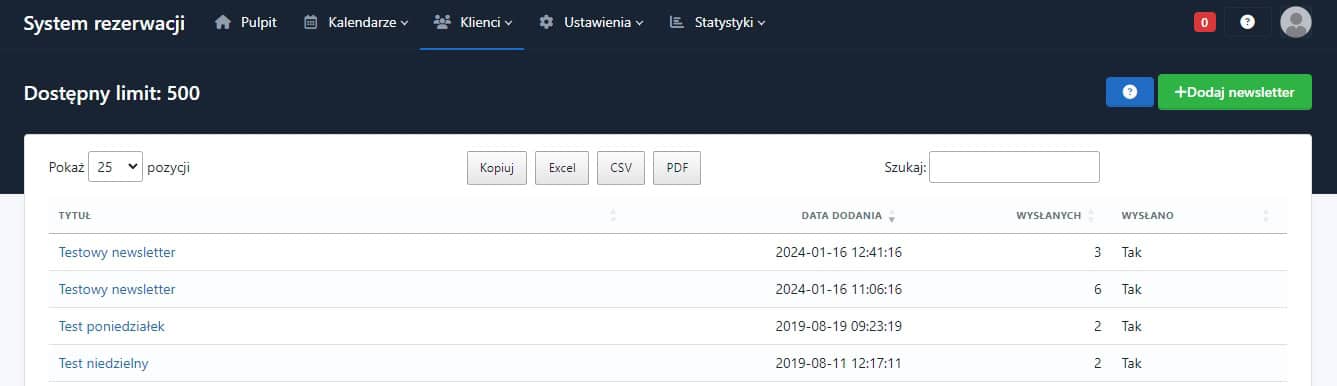Click the people icon beside Klienci
Screen dimensions: 1337x386
click(442, 22)
